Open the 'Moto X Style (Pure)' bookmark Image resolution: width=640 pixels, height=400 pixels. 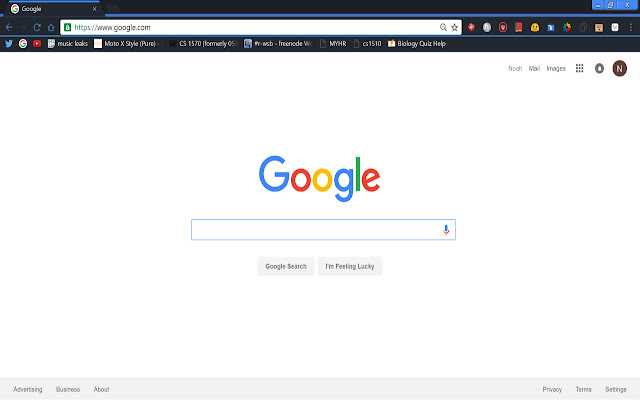pos(127,43)
